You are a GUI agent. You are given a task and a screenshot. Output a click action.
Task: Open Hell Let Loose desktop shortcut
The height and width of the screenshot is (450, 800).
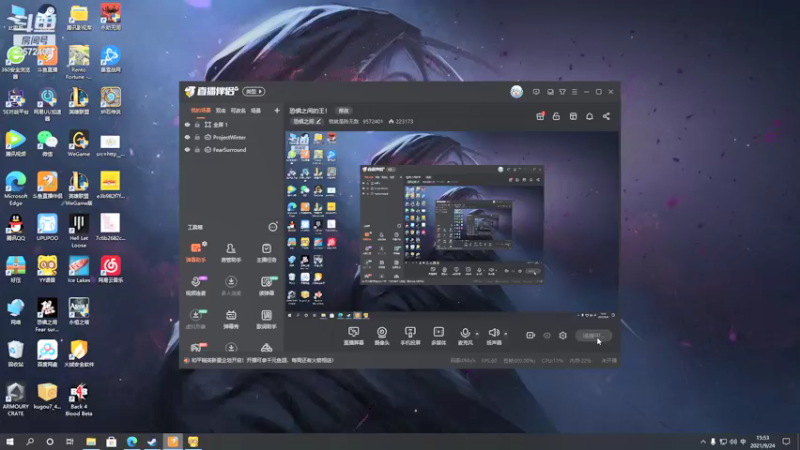click(79, 231)
